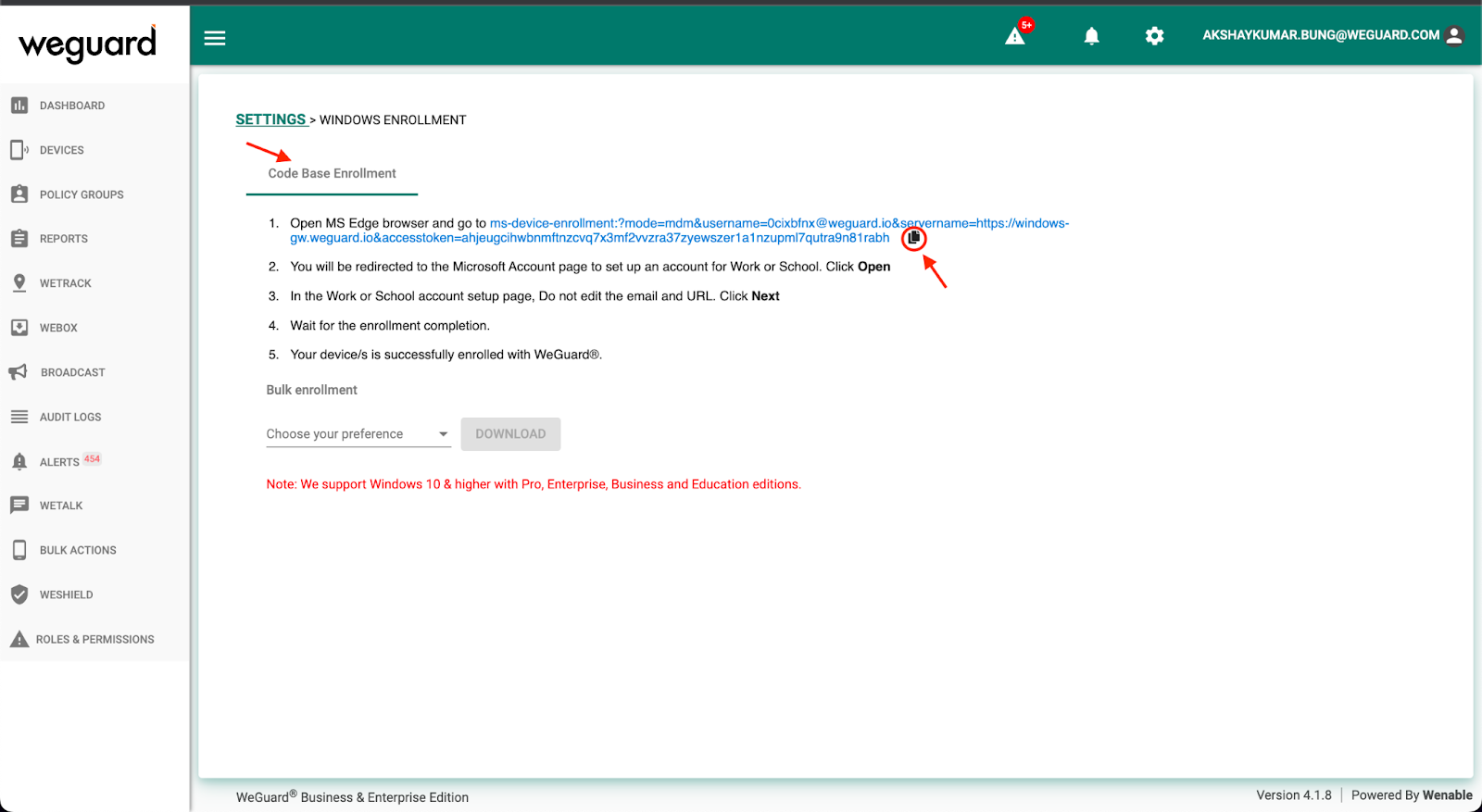Click the 454 alerts count badge
Image resolution: width=1482 pixels, height=812 pixels.
93,459
